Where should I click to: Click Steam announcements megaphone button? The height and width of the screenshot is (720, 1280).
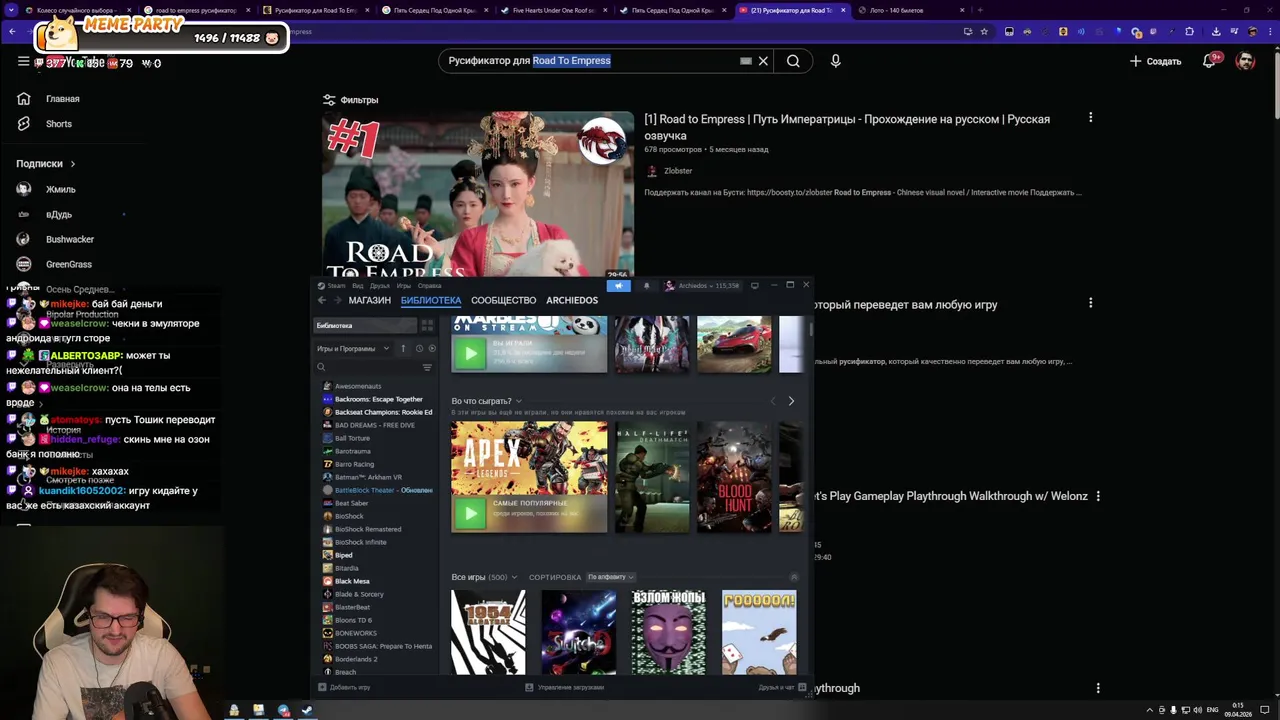tap(619, 286)
